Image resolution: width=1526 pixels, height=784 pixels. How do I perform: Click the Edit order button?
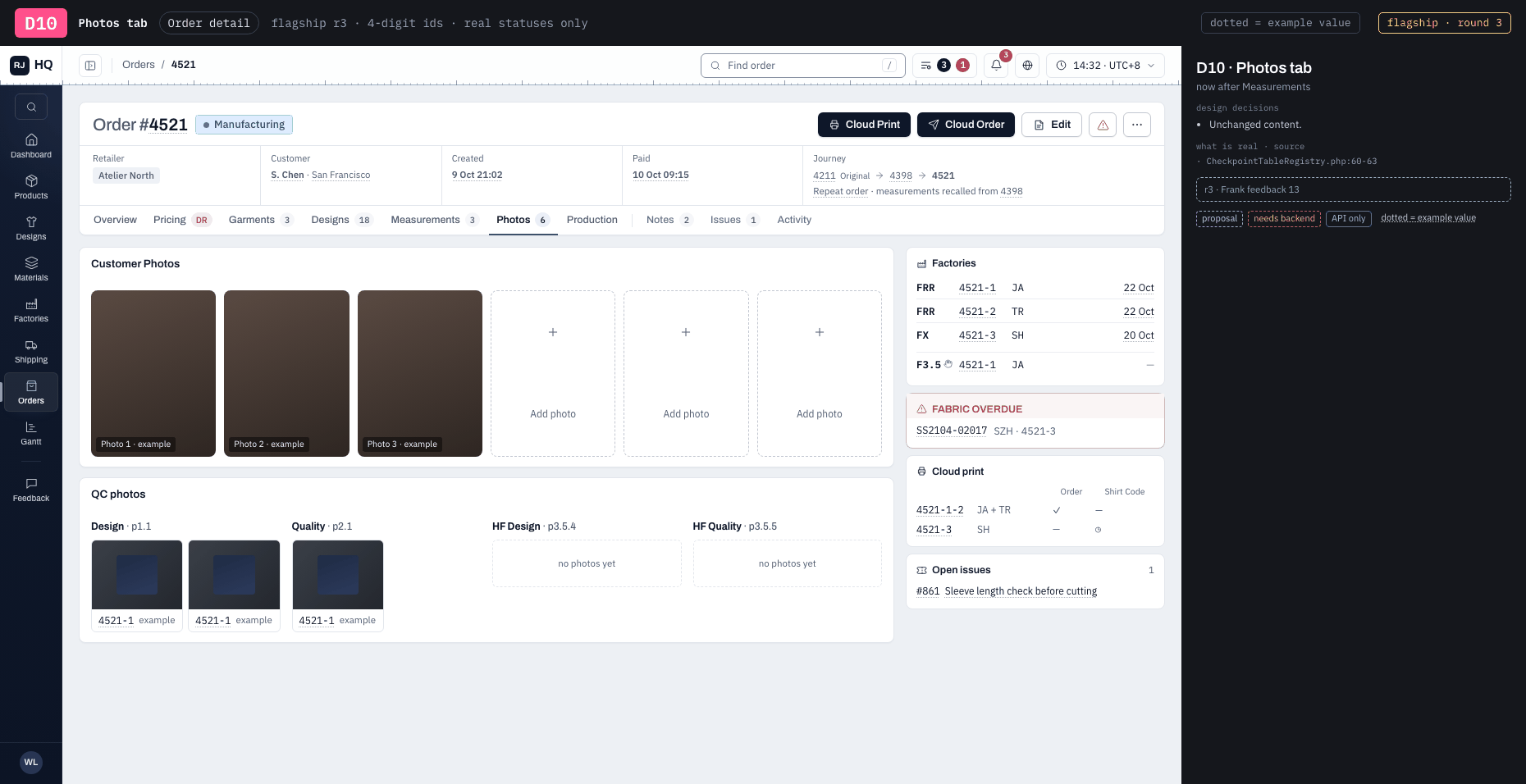[1052, 125]
